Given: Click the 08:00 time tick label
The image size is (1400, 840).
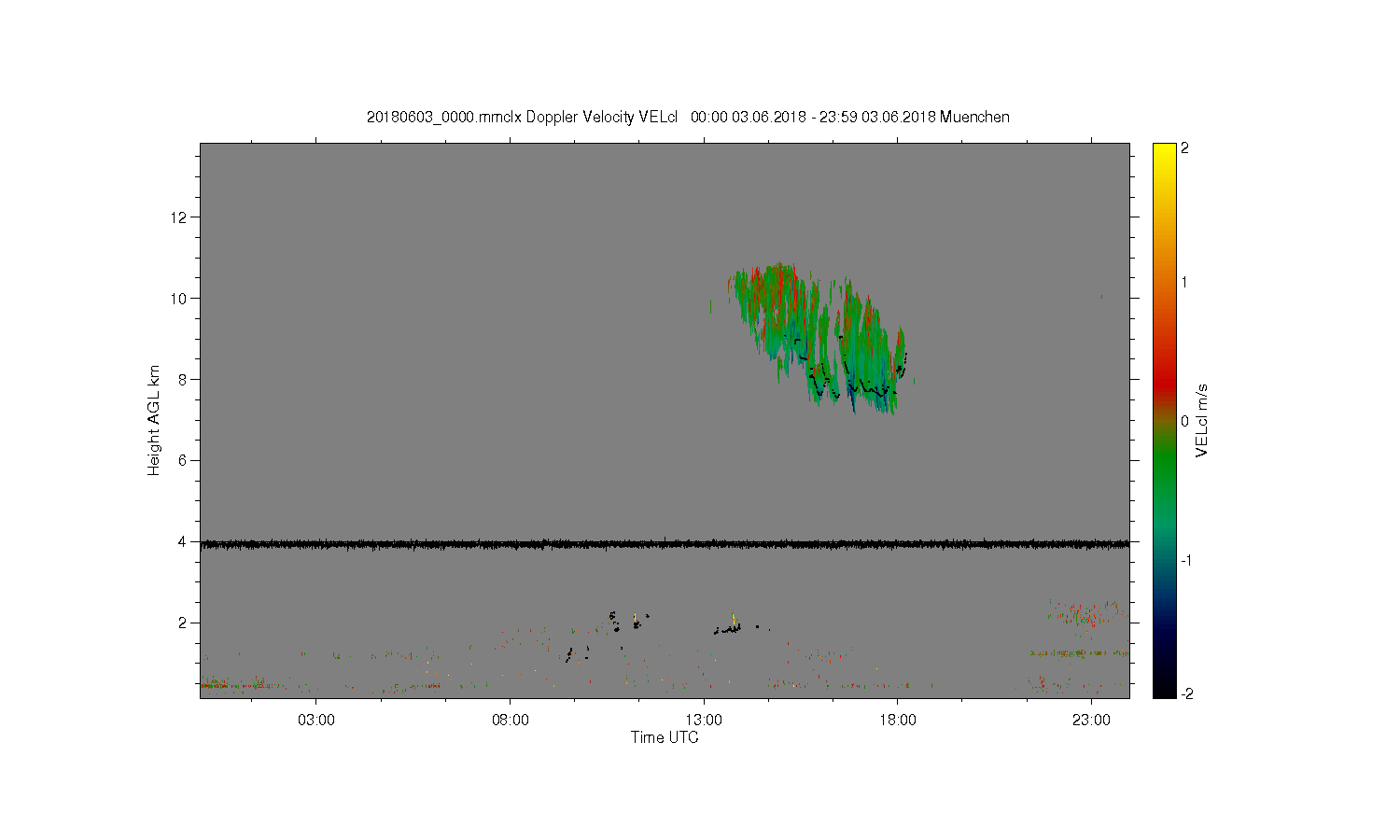Looking at the screenshot, I should click(511, 721).
